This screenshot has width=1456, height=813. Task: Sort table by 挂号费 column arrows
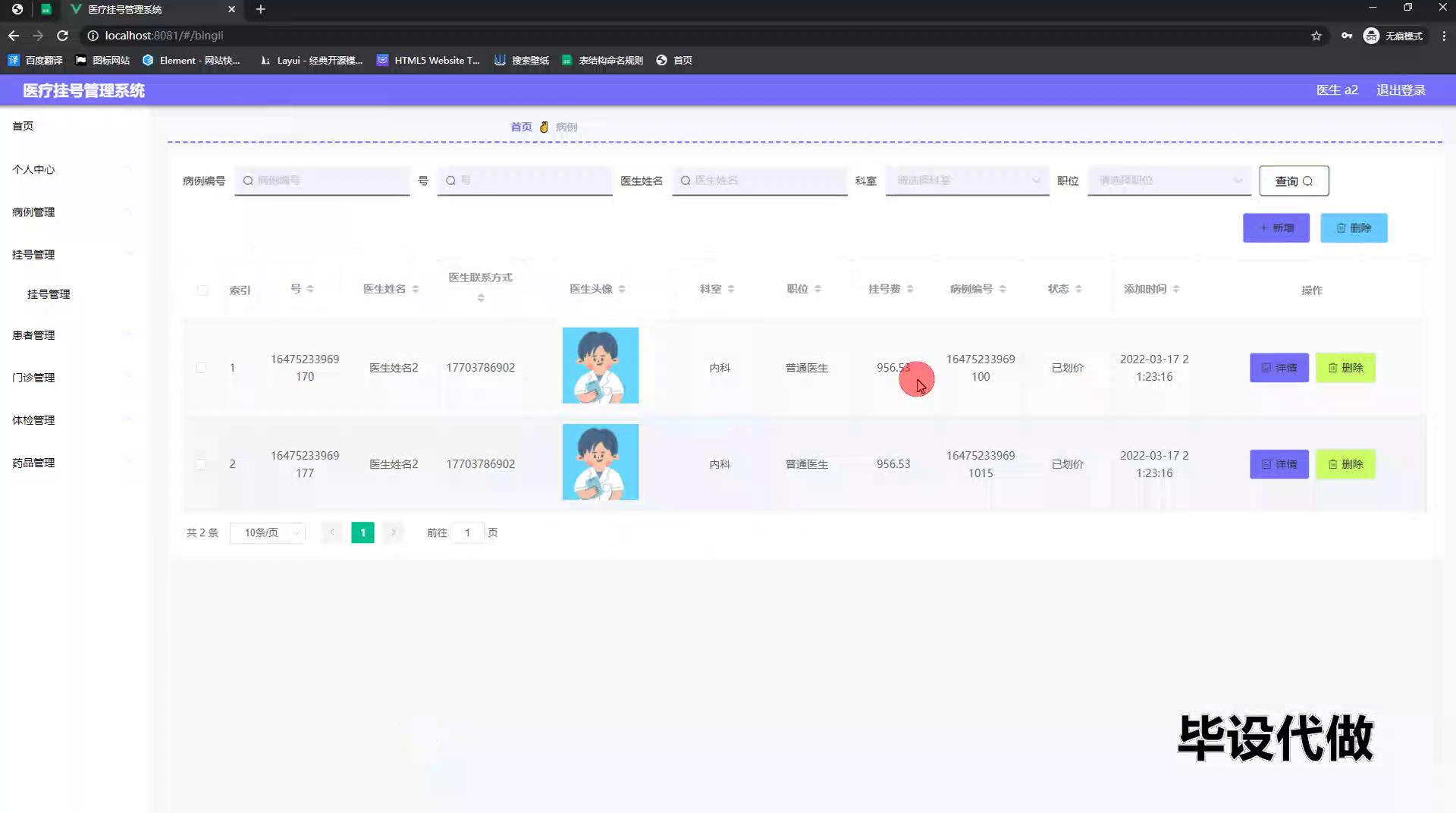click(x=910, y=289)
